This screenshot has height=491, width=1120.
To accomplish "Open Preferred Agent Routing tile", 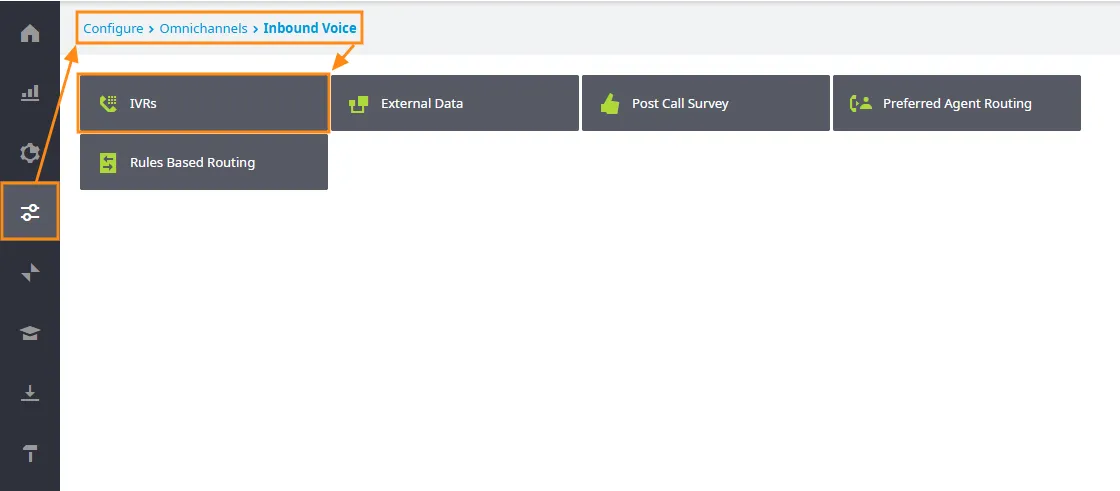I will coord(956,103).
